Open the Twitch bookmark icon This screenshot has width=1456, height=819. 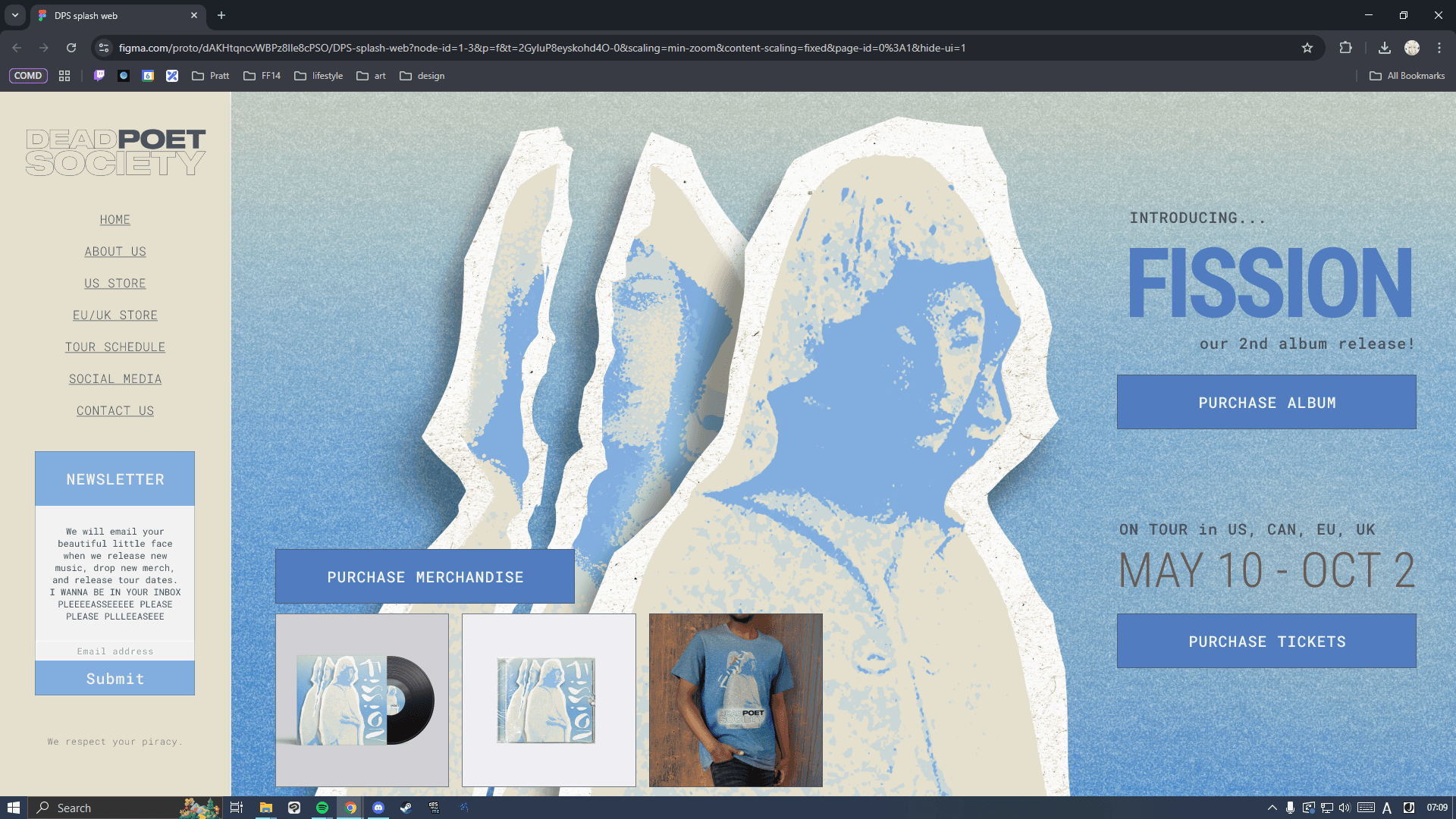coord(99,76)
